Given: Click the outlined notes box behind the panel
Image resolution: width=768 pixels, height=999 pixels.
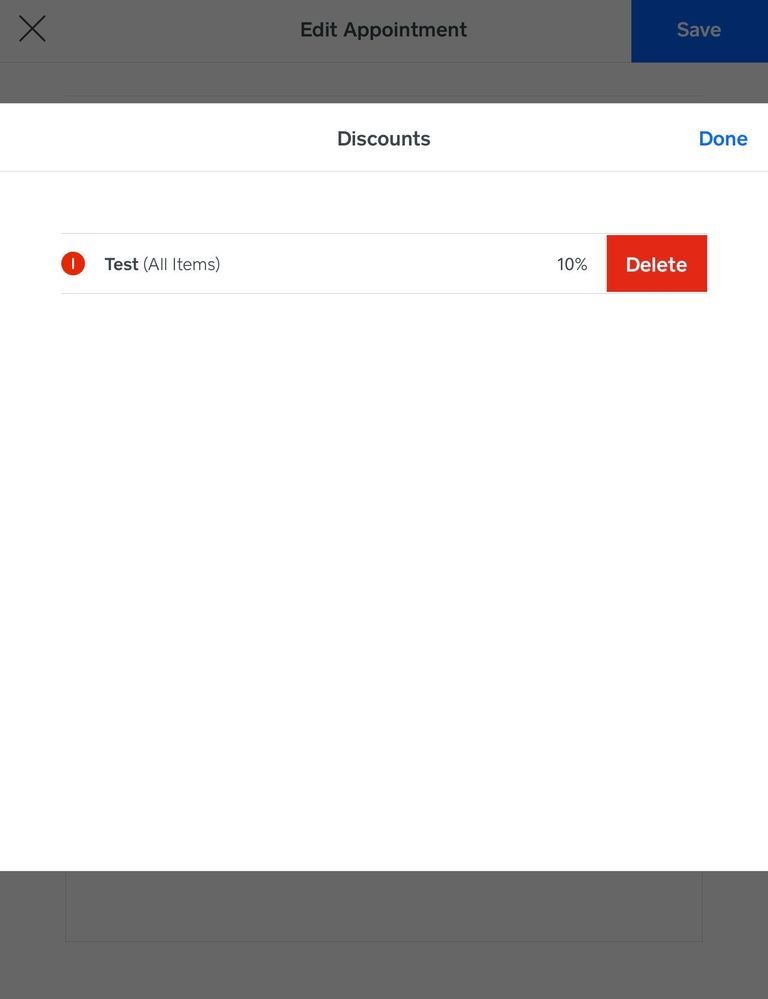Looking at the screenshot, I should coord(384,906).
